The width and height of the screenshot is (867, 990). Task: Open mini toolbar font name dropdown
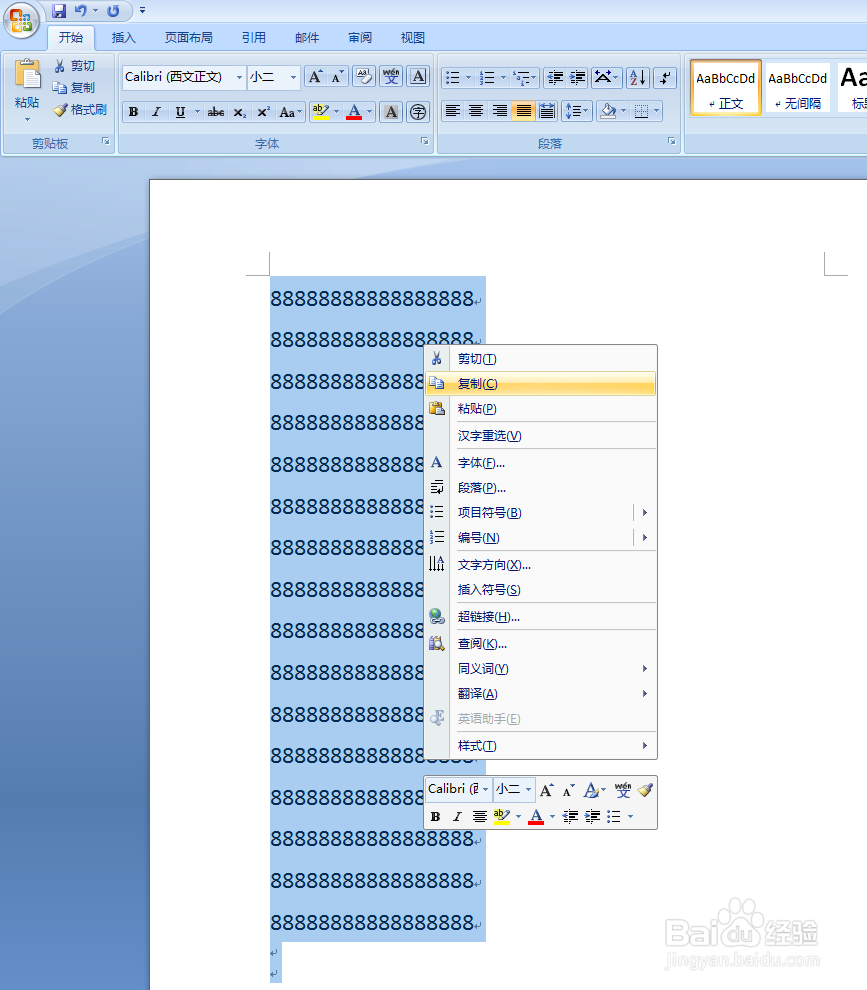pyautogui.click(x=485, y=789)
